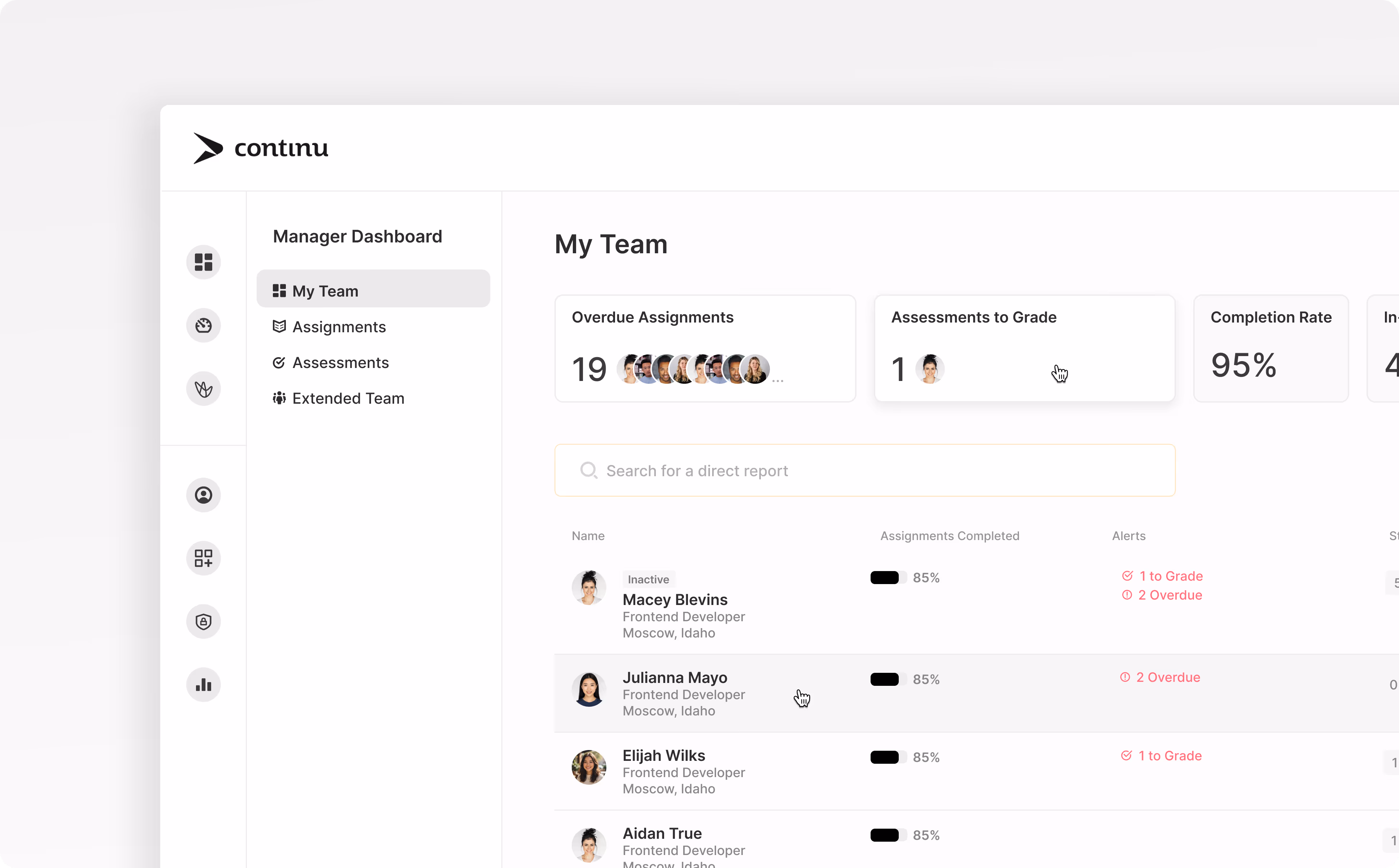This screenshot has width=1399, height=868.
Task: Open the speedometer gauge icon in left rail
Action: [203, 325]
